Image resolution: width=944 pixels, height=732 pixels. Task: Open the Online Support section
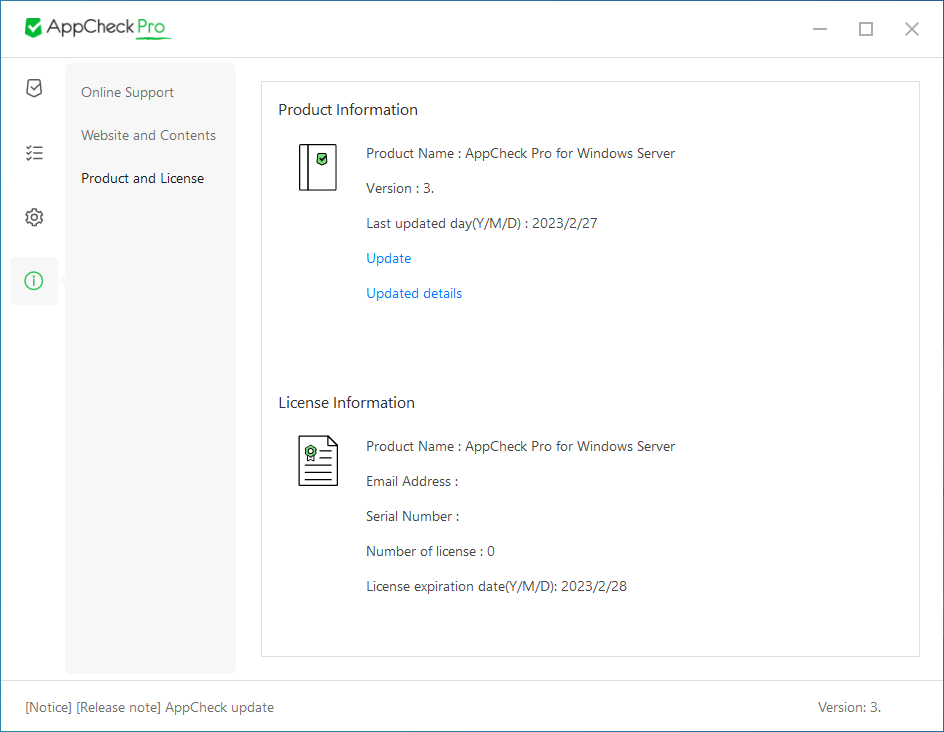point(128,92)
